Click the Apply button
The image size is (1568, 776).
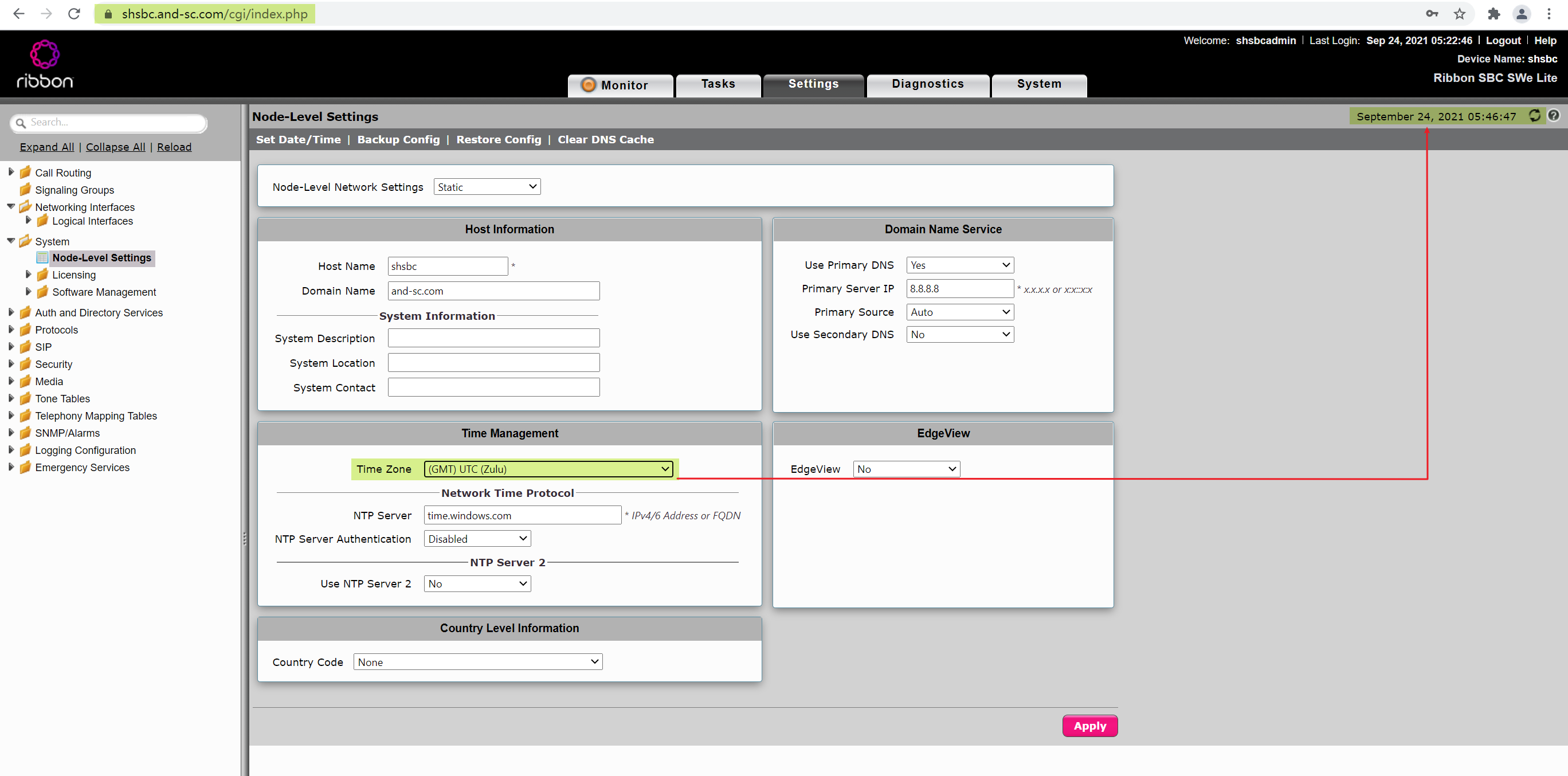pos(1089,726)
